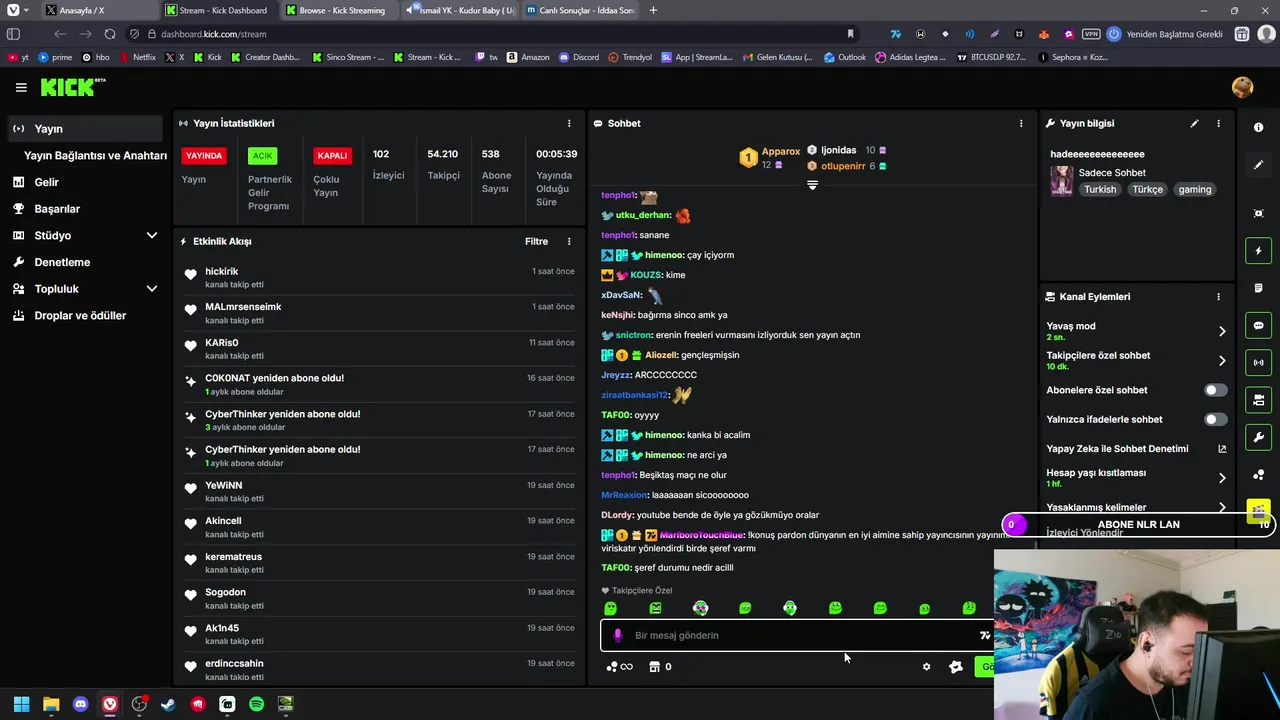1280x720 pixels.
Task: Open chat settings gear icon
Action: click(926, 667)
